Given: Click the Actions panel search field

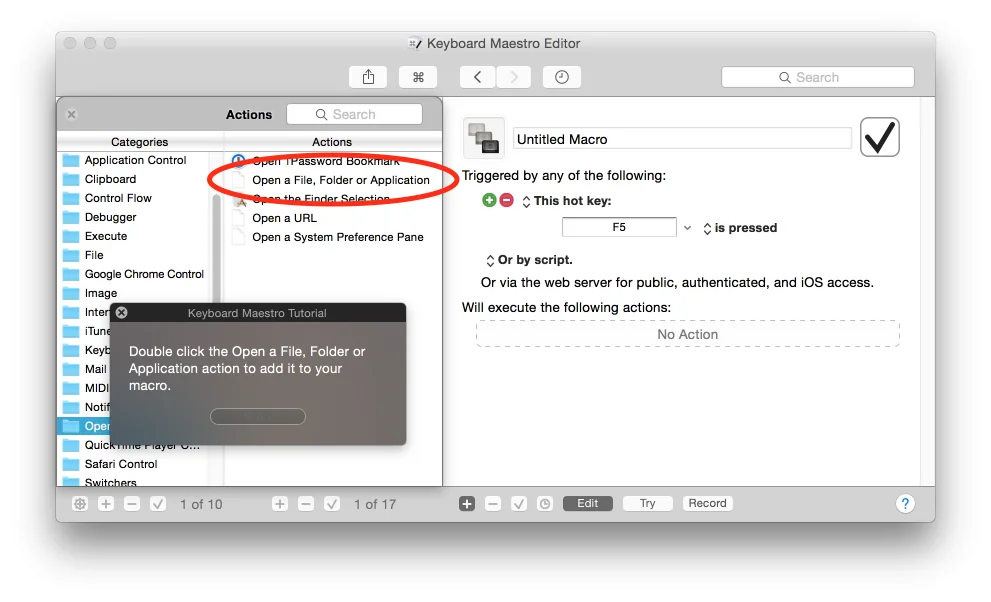Looking at the screenshot, I should (x=354, y=114).
